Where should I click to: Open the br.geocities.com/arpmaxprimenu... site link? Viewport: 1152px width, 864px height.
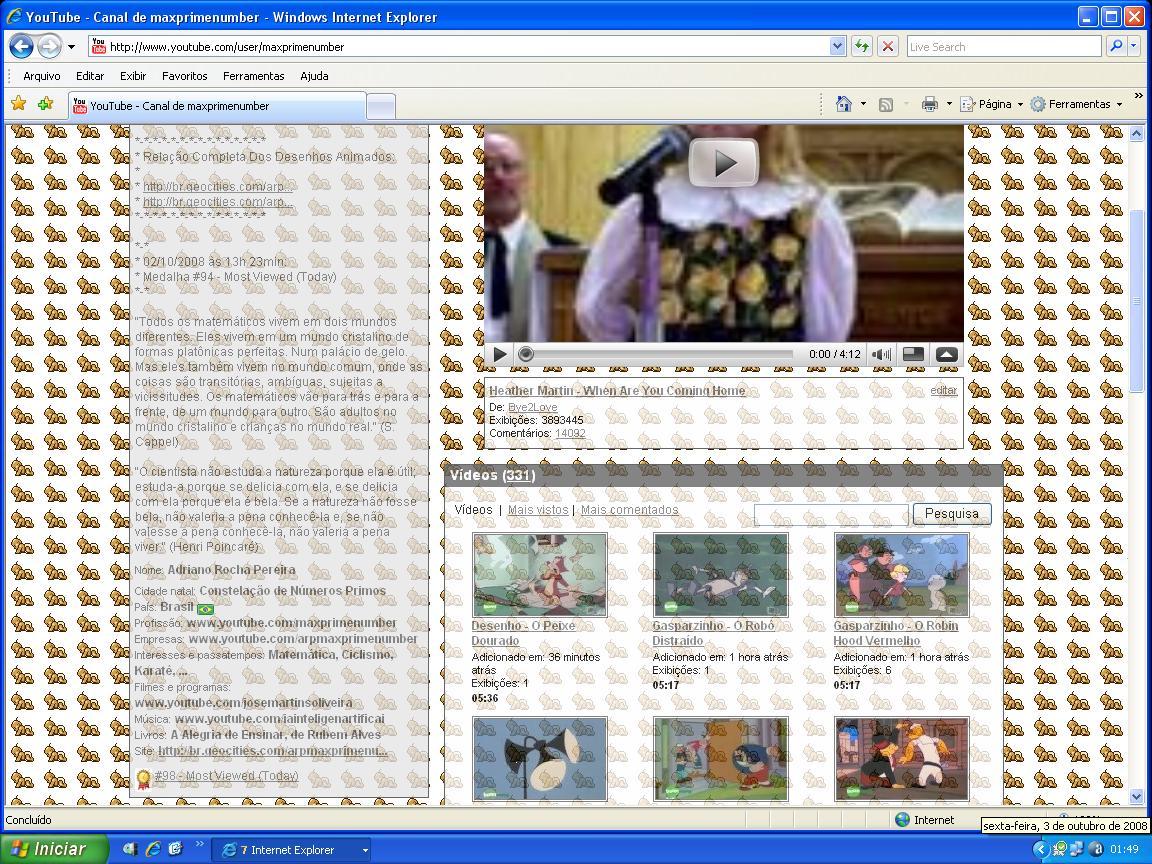273,751
